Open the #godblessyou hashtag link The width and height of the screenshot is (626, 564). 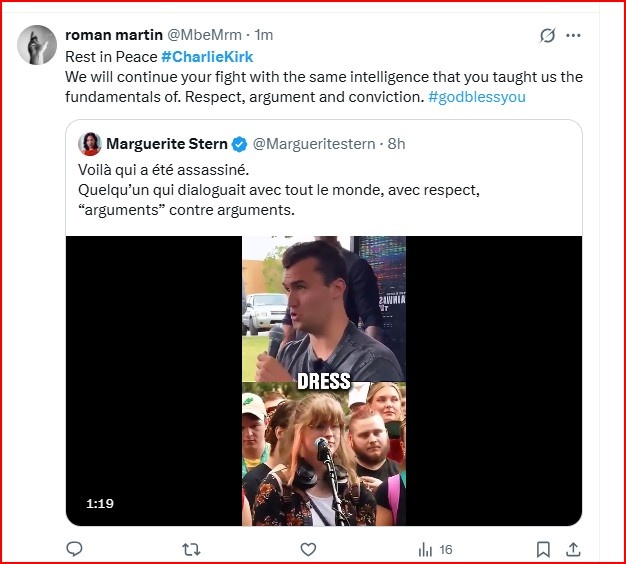coord(476,97)
